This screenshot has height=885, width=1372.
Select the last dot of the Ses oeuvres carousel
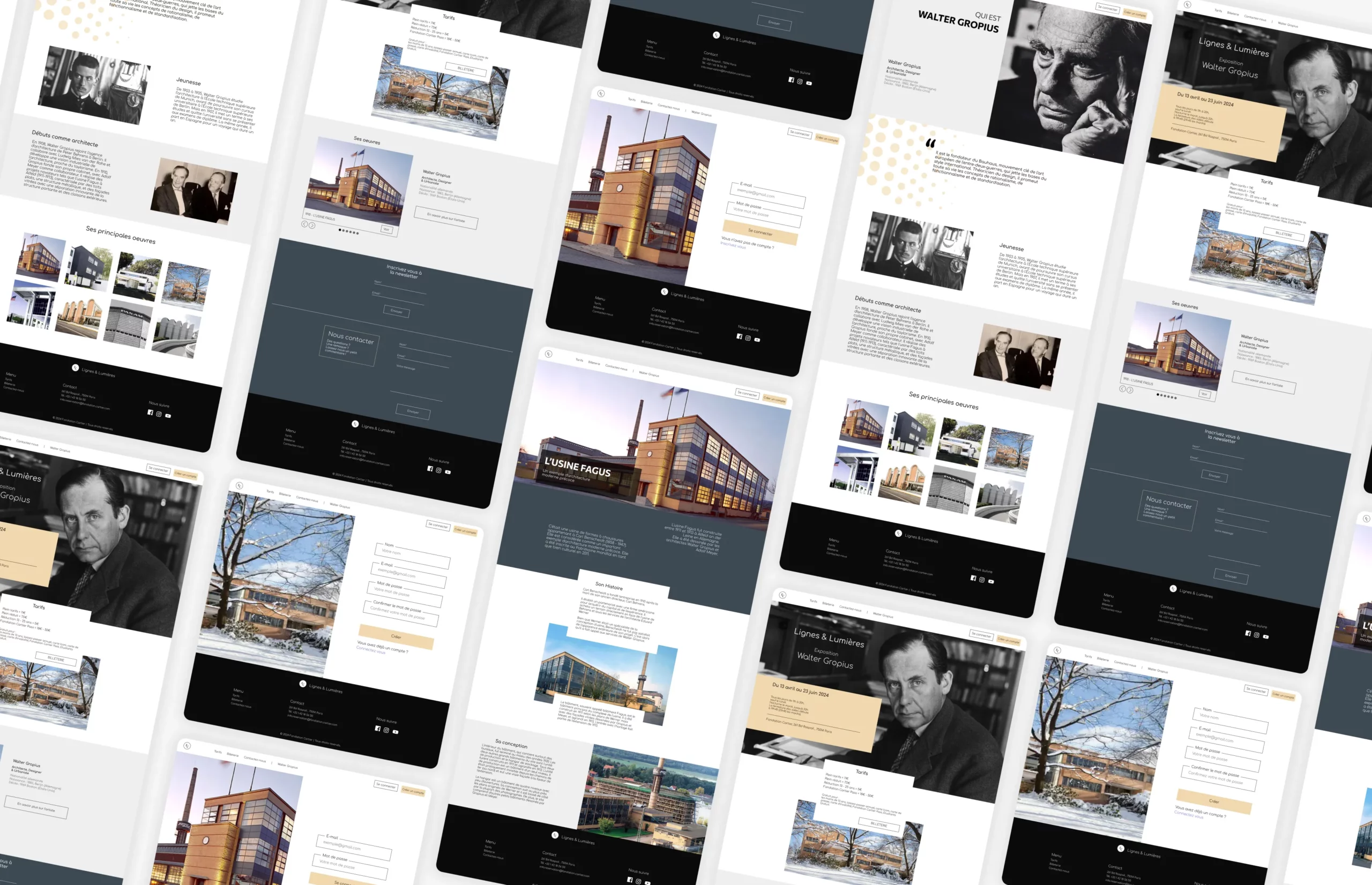point(357,234)
